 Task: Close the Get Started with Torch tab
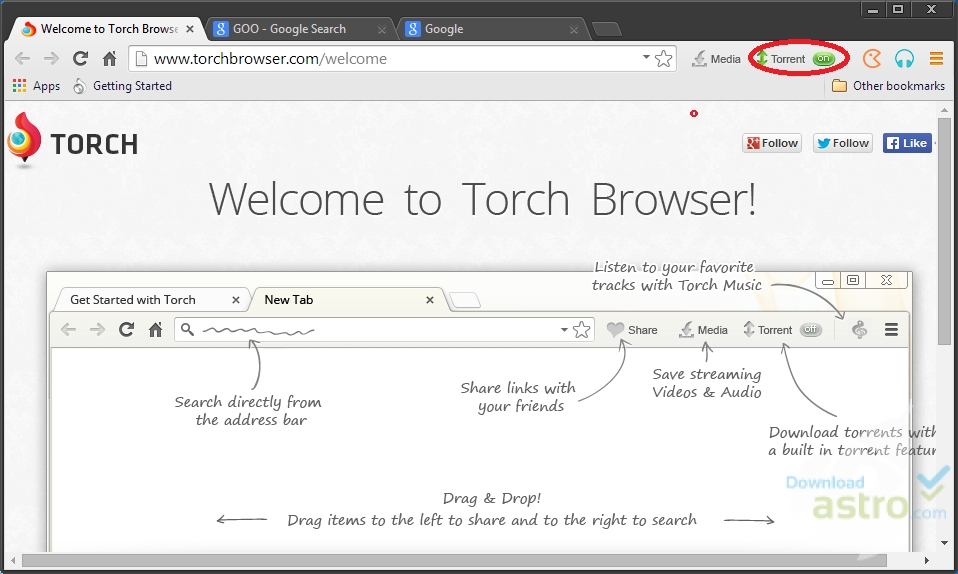click(236, 300)
